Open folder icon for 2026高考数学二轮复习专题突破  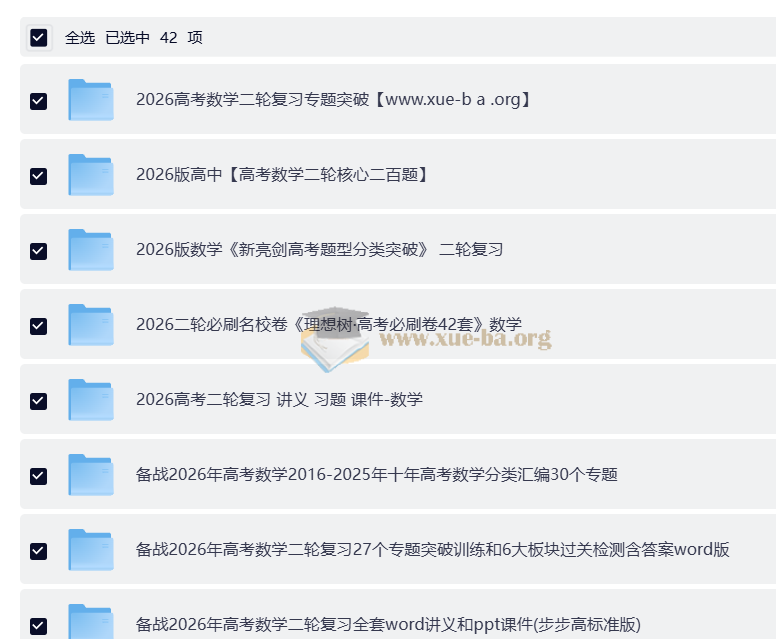coord(90,100)
